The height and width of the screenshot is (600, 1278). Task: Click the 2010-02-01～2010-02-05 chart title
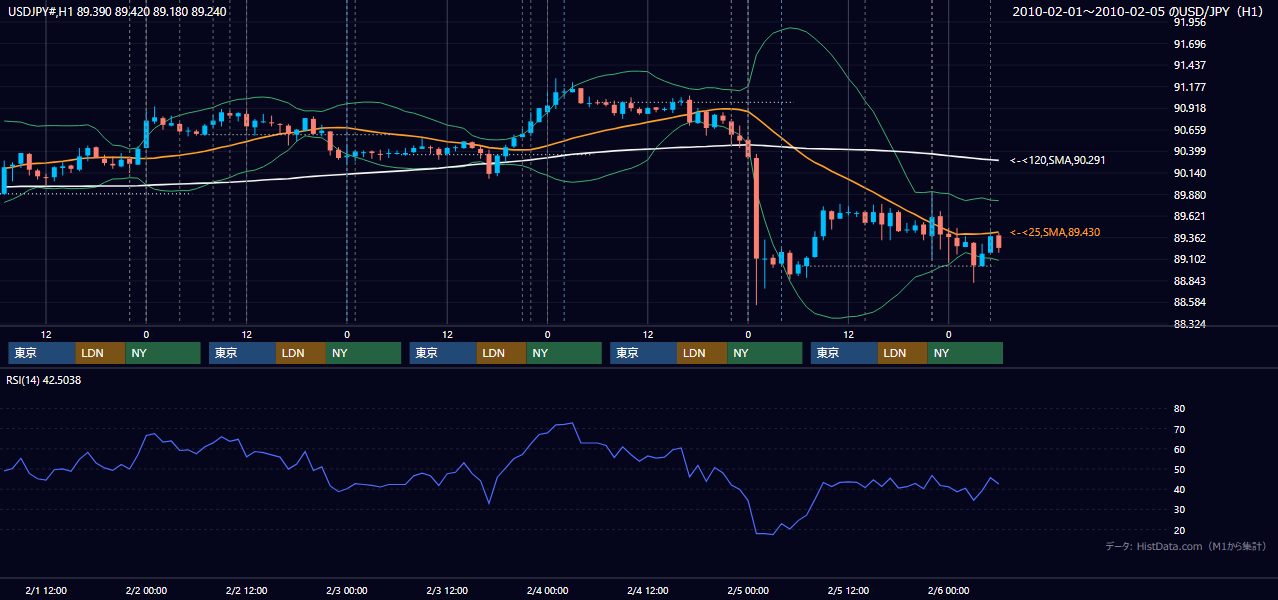pyautogui.click(x=1139, y=11)
